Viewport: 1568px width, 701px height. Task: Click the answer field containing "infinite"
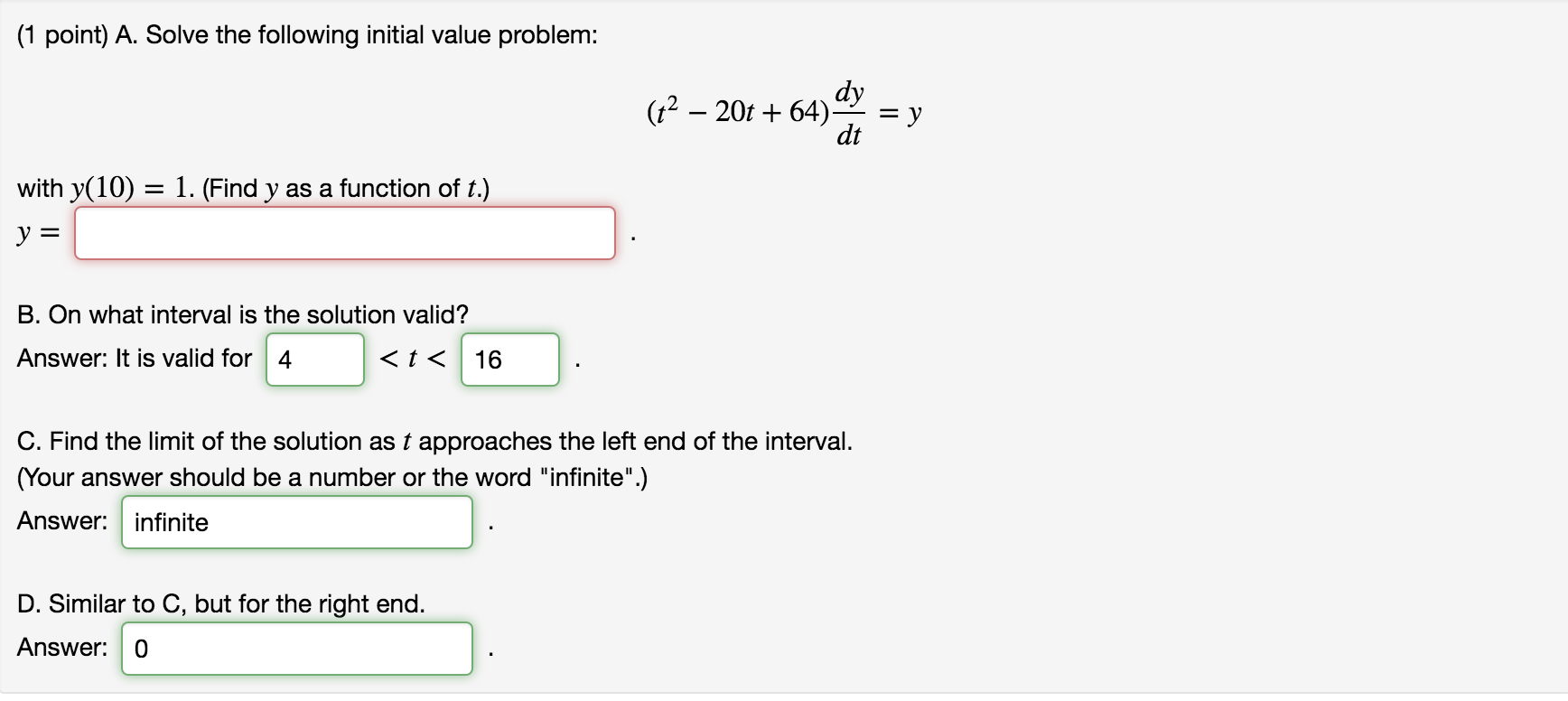297,522
